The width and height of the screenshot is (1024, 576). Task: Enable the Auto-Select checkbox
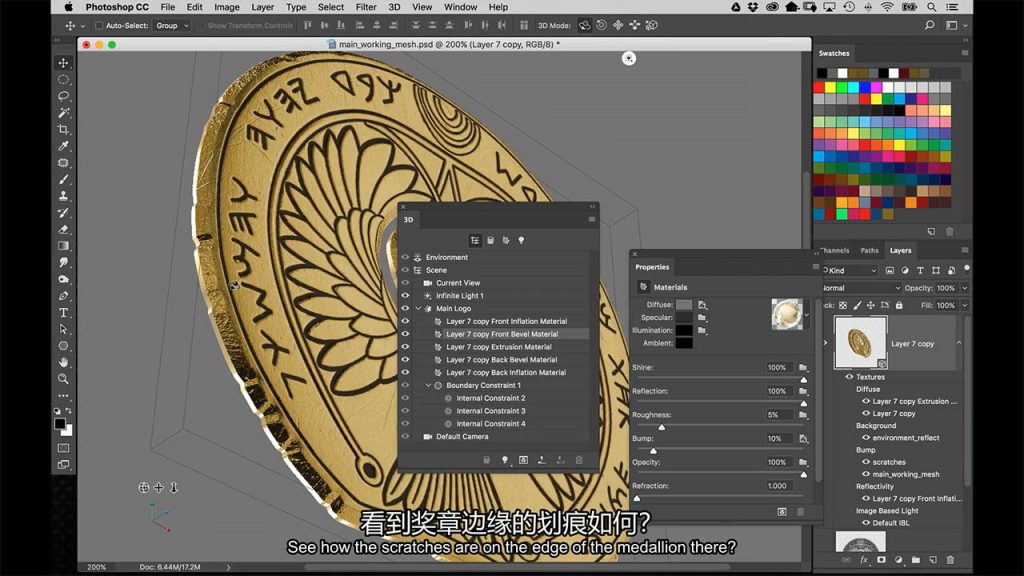click(x=99, y=26)
